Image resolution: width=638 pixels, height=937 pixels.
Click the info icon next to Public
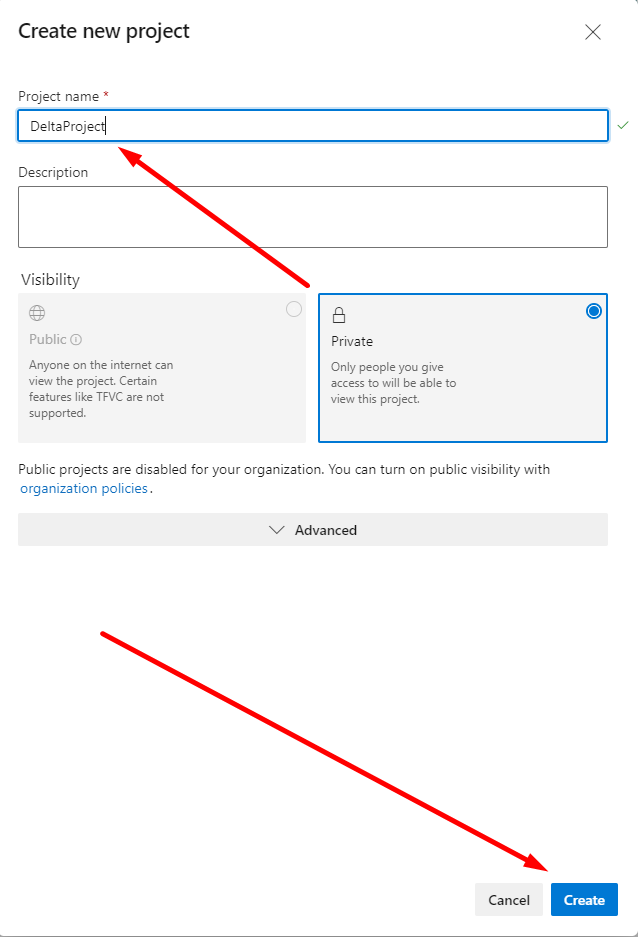76,340
